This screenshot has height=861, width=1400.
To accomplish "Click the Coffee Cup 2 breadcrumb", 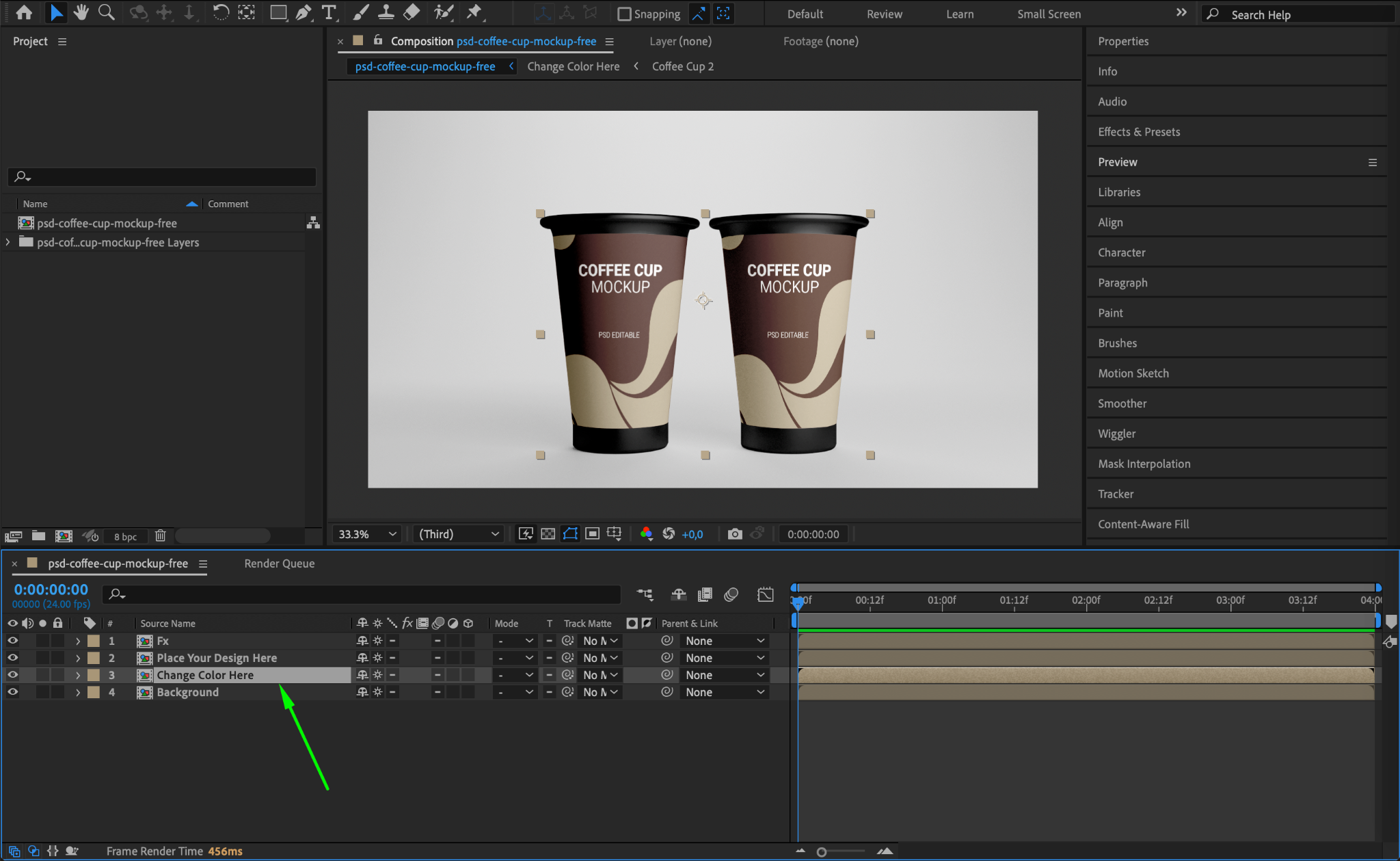I will tap(682, 66).
